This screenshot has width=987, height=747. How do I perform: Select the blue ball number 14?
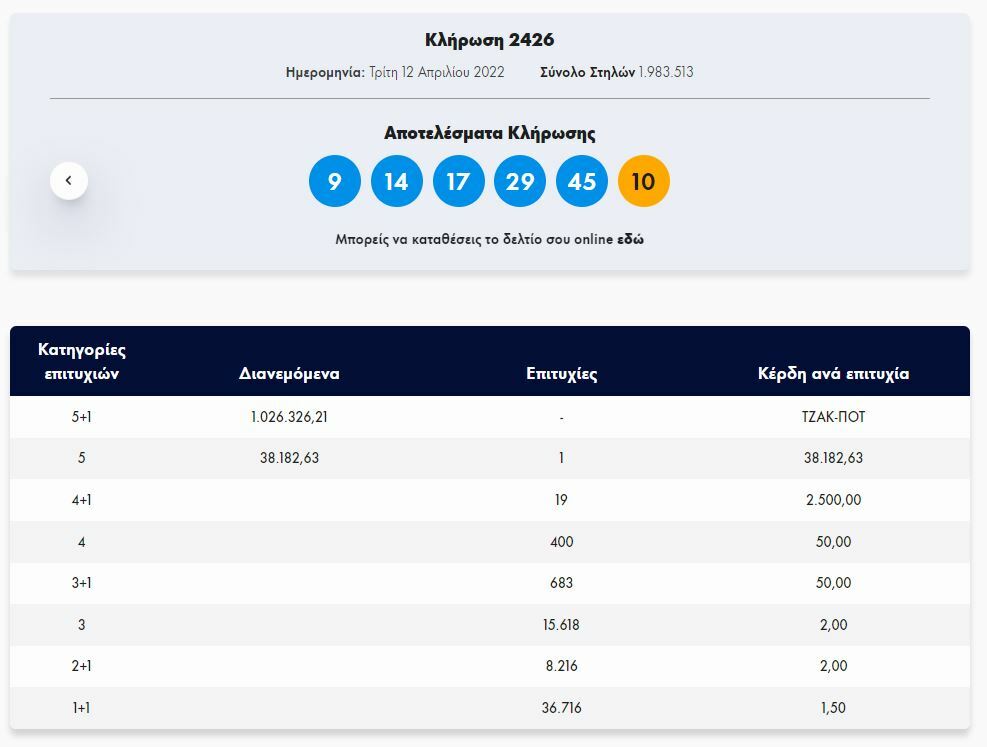coord(397,181)
